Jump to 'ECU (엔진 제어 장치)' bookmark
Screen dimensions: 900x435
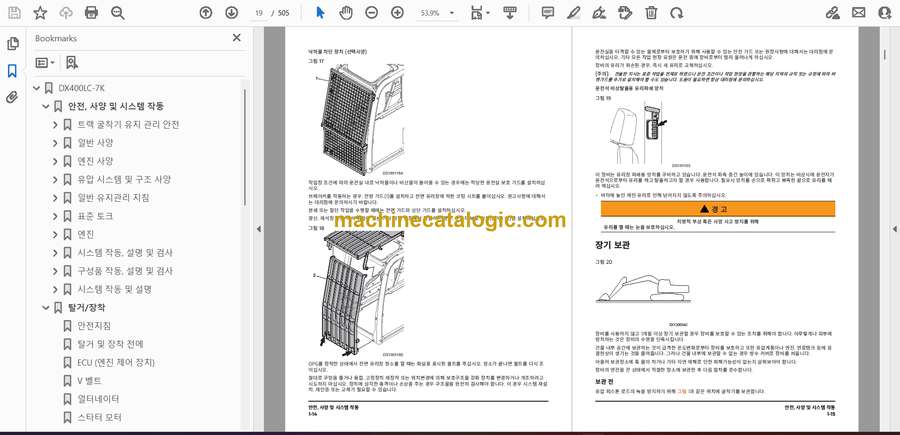click(x=116, y=362)
